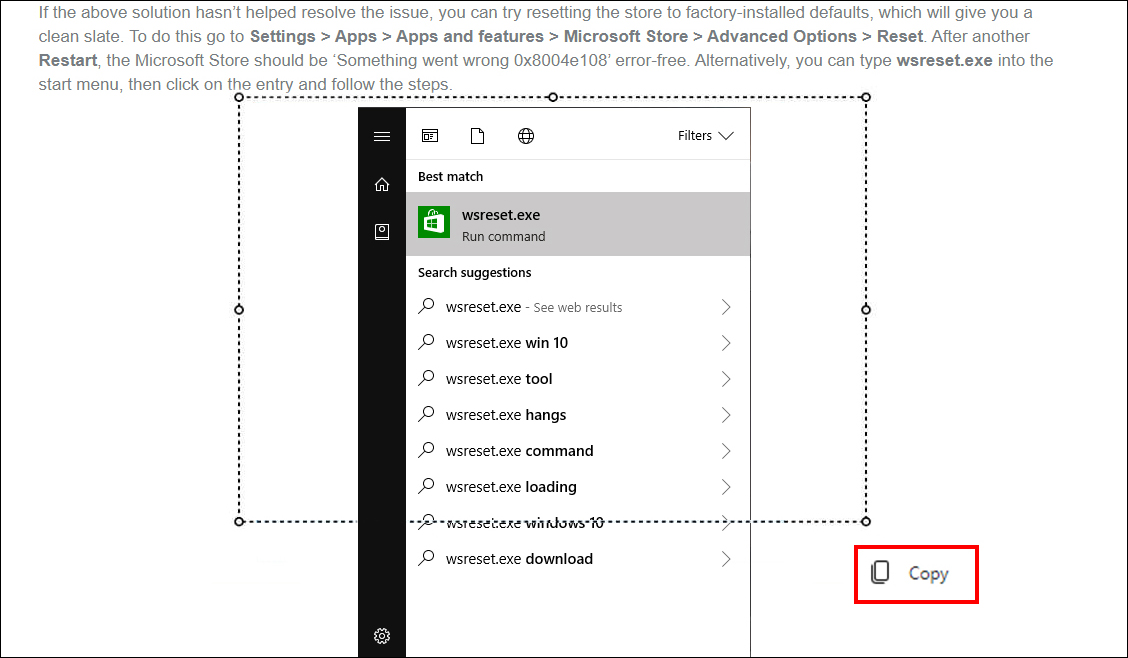Select 'wsreset.exe - See web results' suggestion
The width and height of the screenshot is (1128, 658).
[x=578, y=307]
